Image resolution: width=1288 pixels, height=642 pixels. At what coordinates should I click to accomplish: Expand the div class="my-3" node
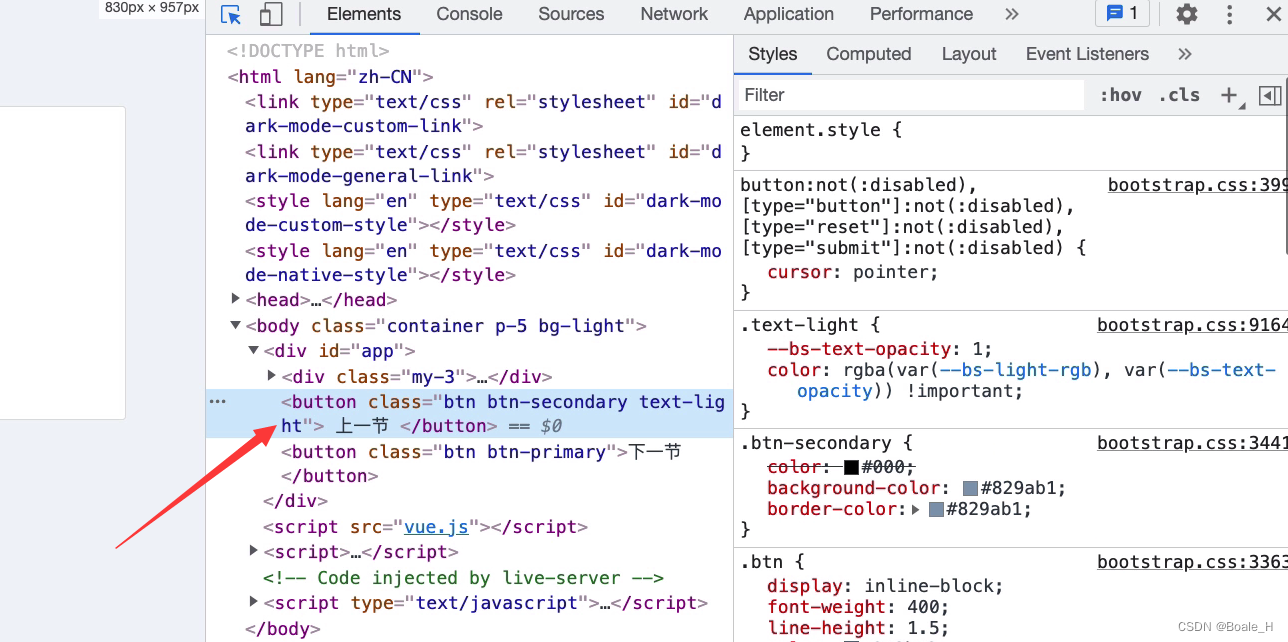[x=272, y=376]
